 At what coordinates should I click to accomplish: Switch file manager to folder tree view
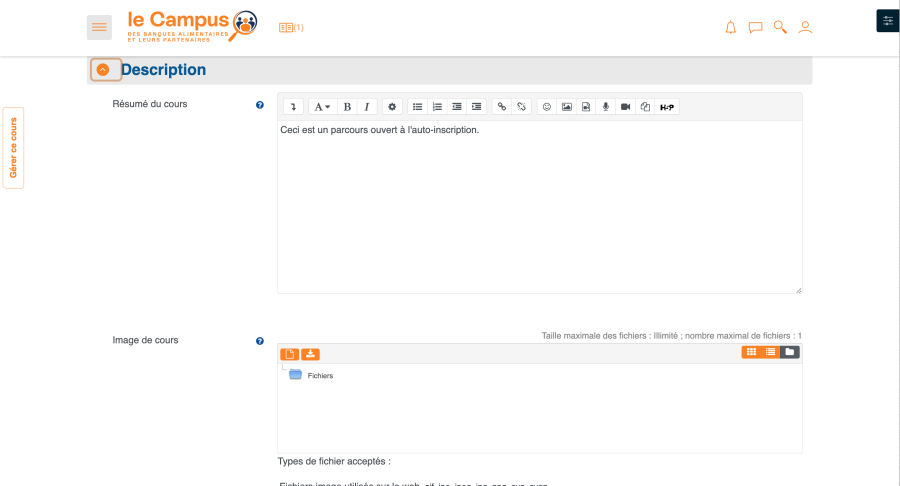coord(790,352)
